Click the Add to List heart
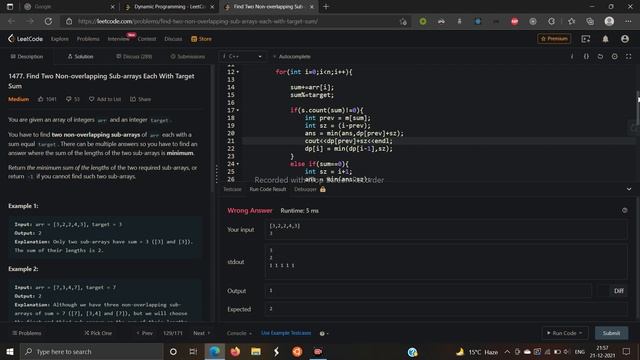This screenshot has height=360, width=640. point(91,99)
